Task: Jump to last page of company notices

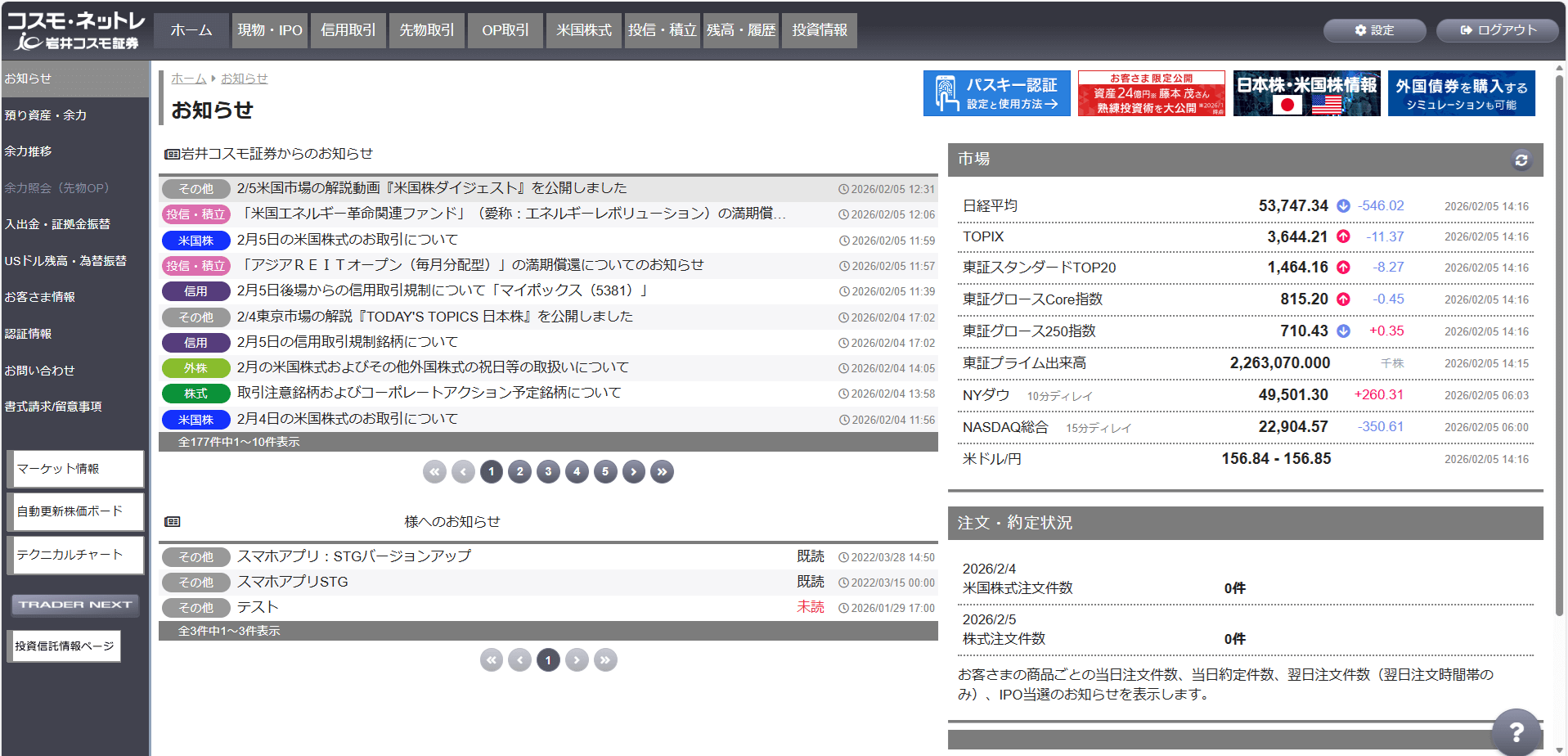Action: coord(662,471)
